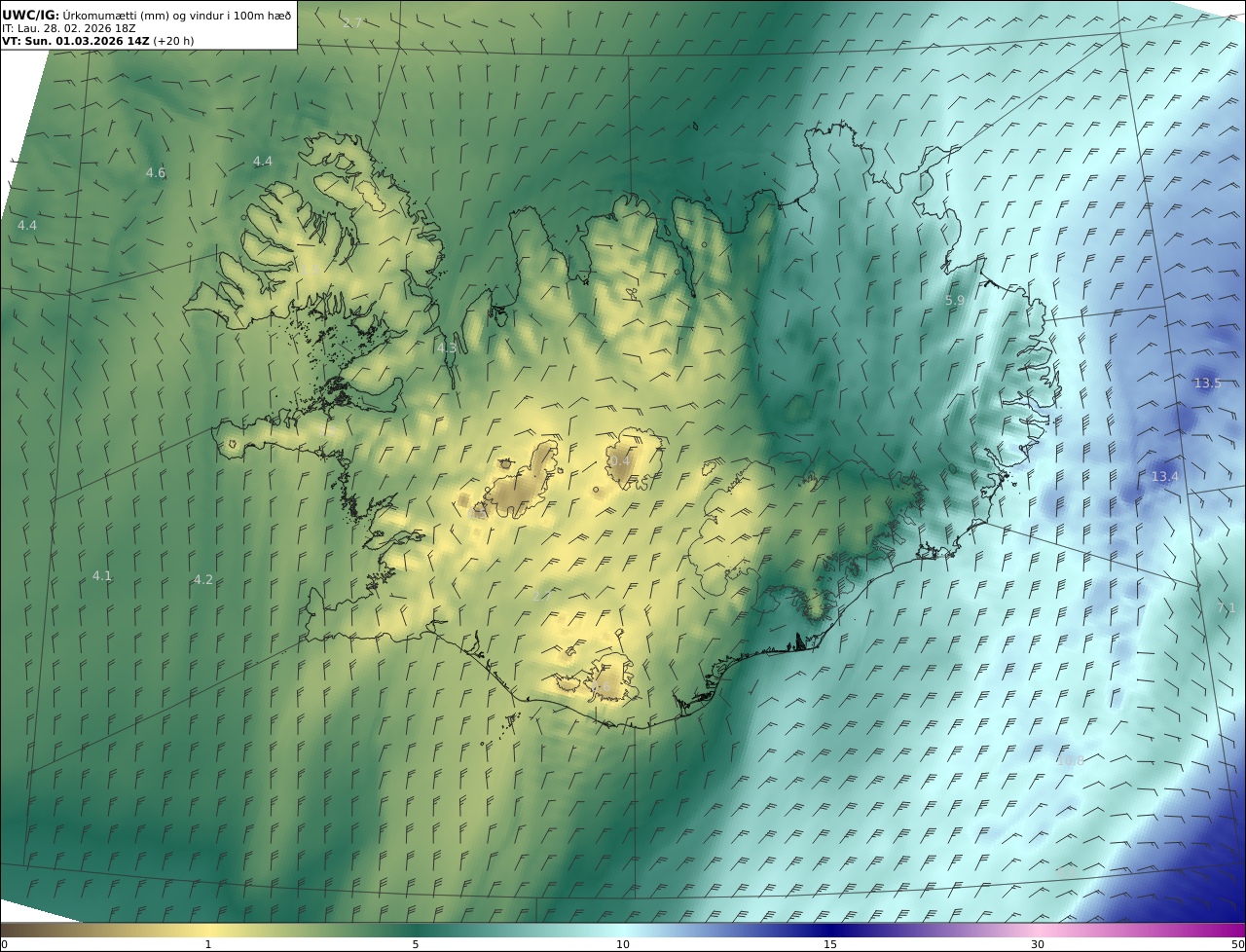The image size is (1246, 952).
Task: Click the 4.6 precipitation value label
Action: click(156, 172)
